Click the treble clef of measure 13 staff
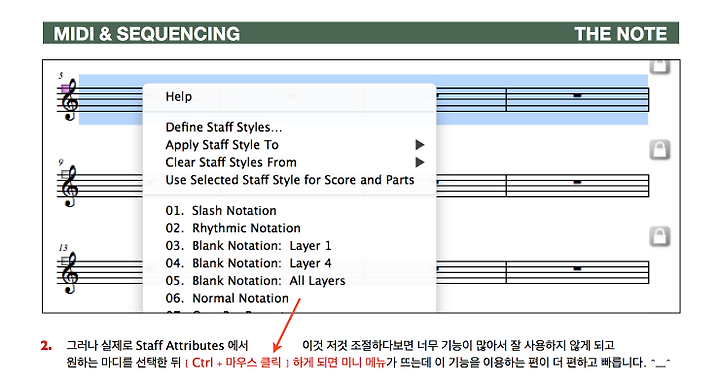This screenshot has height=383, width=720. coord(70,273)
